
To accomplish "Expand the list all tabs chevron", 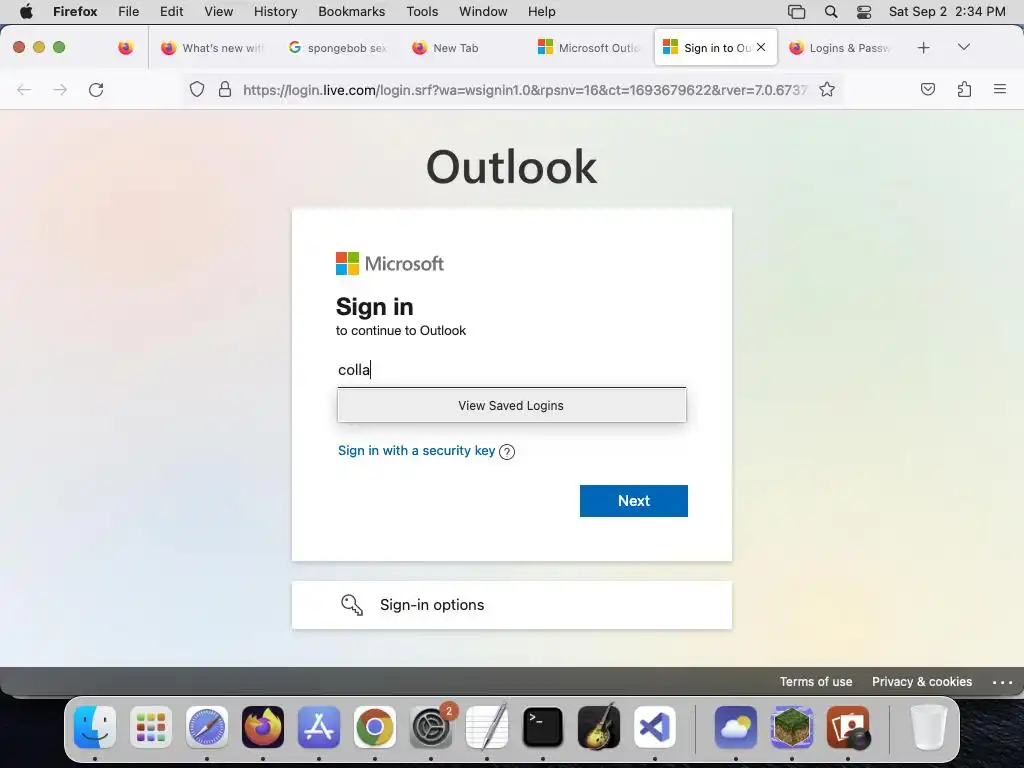I will coord(964,47).
